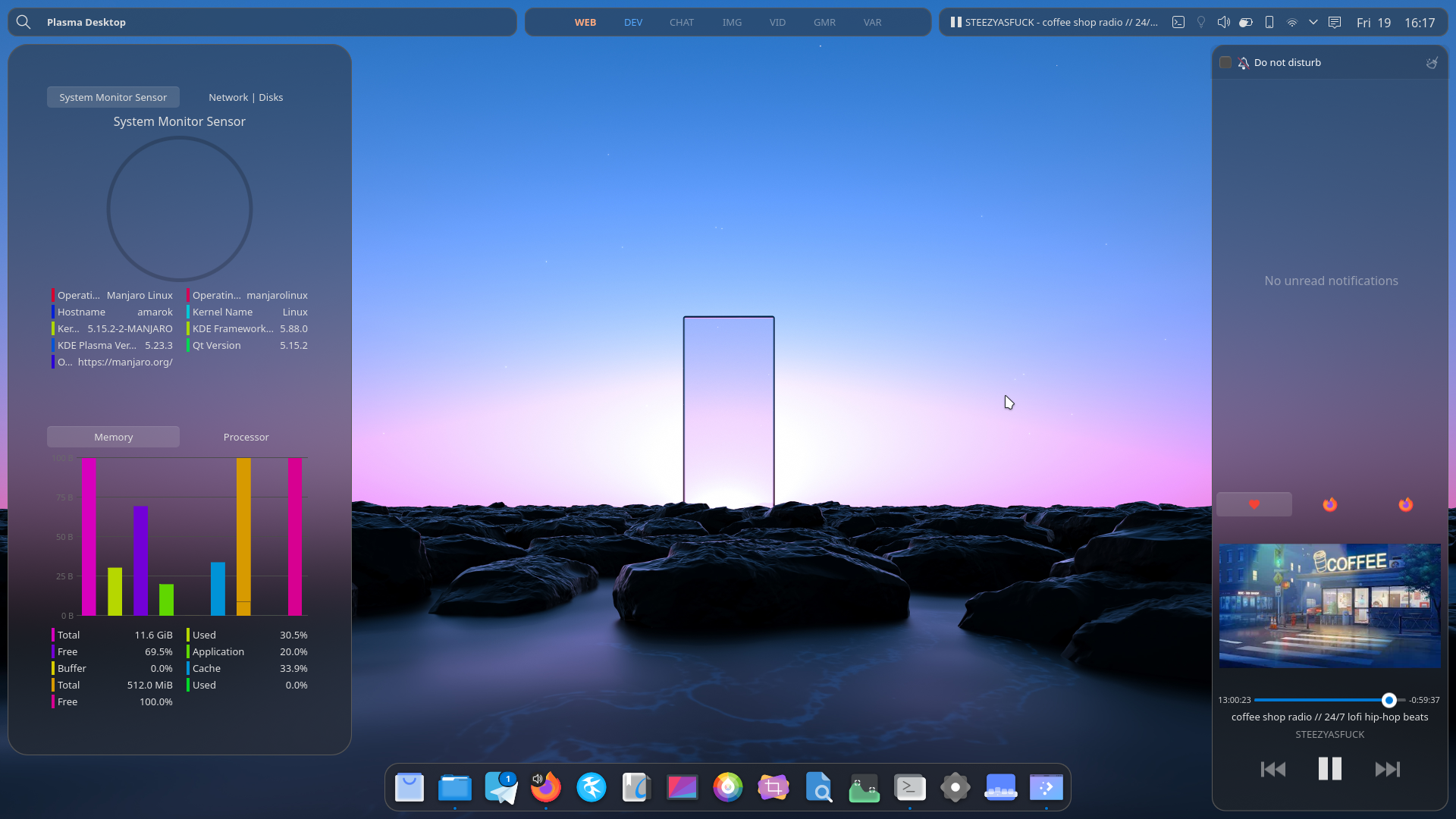Click the Hostname amarok row
Image resolution: width=1456 pixels, height=819 pixels.
click(112, 312)
